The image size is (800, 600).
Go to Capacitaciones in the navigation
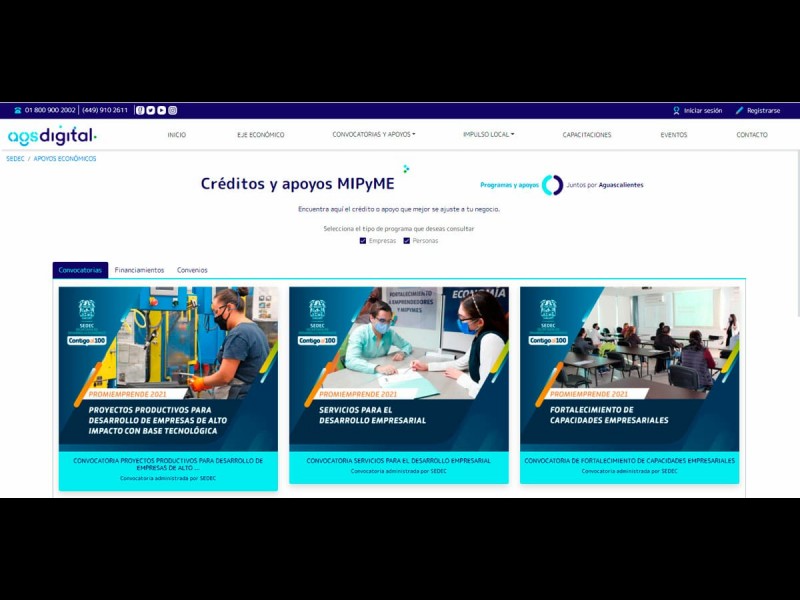[x=587, y=134]
